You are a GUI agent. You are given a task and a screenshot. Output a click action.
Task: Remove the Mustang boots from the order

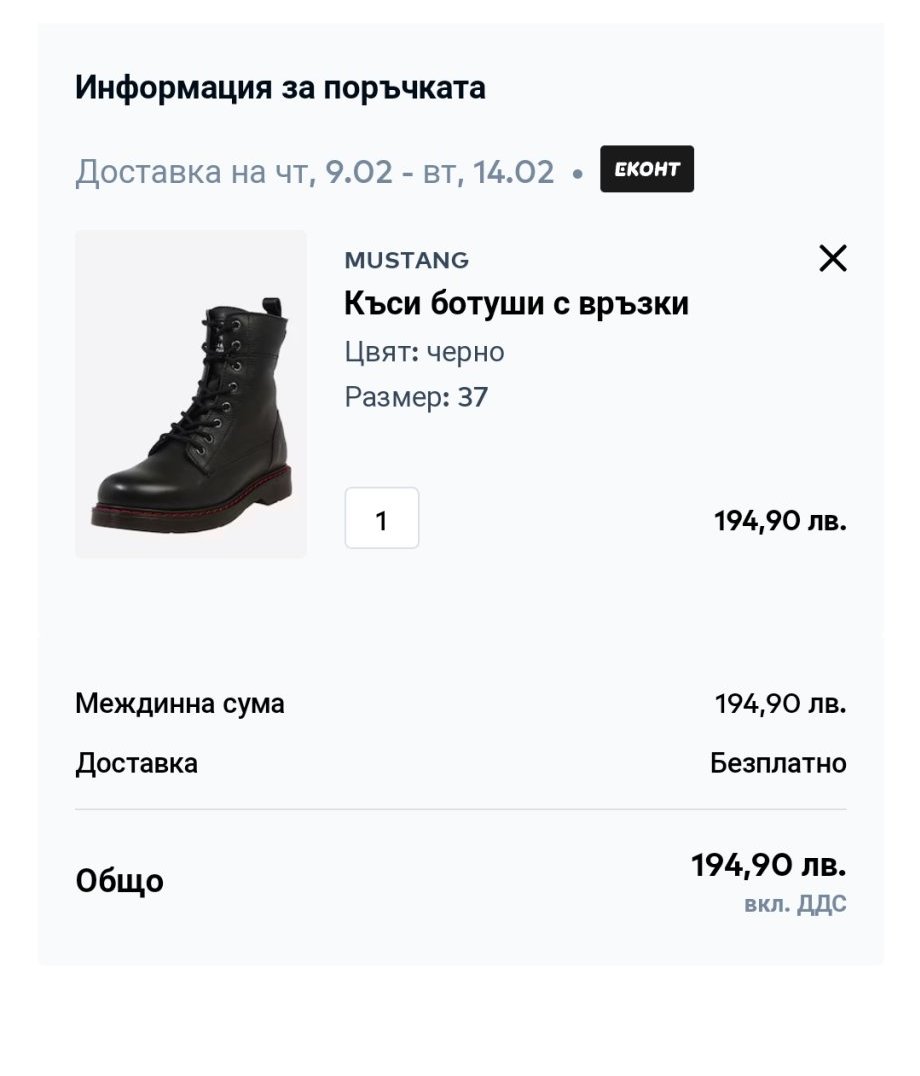832,259
